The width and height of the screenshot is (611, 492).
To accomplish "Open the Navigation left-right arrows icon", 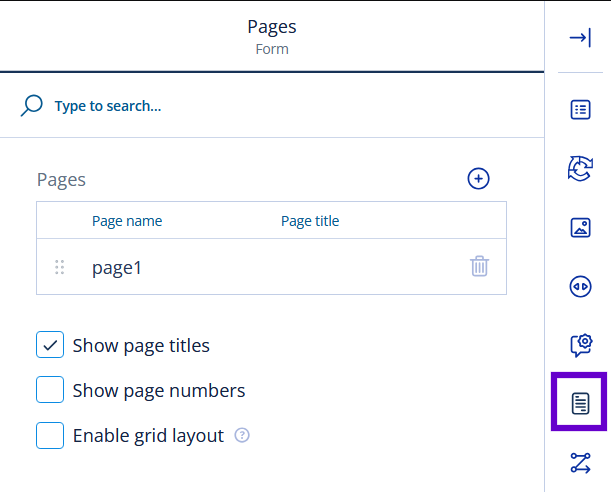I will 580,287.
